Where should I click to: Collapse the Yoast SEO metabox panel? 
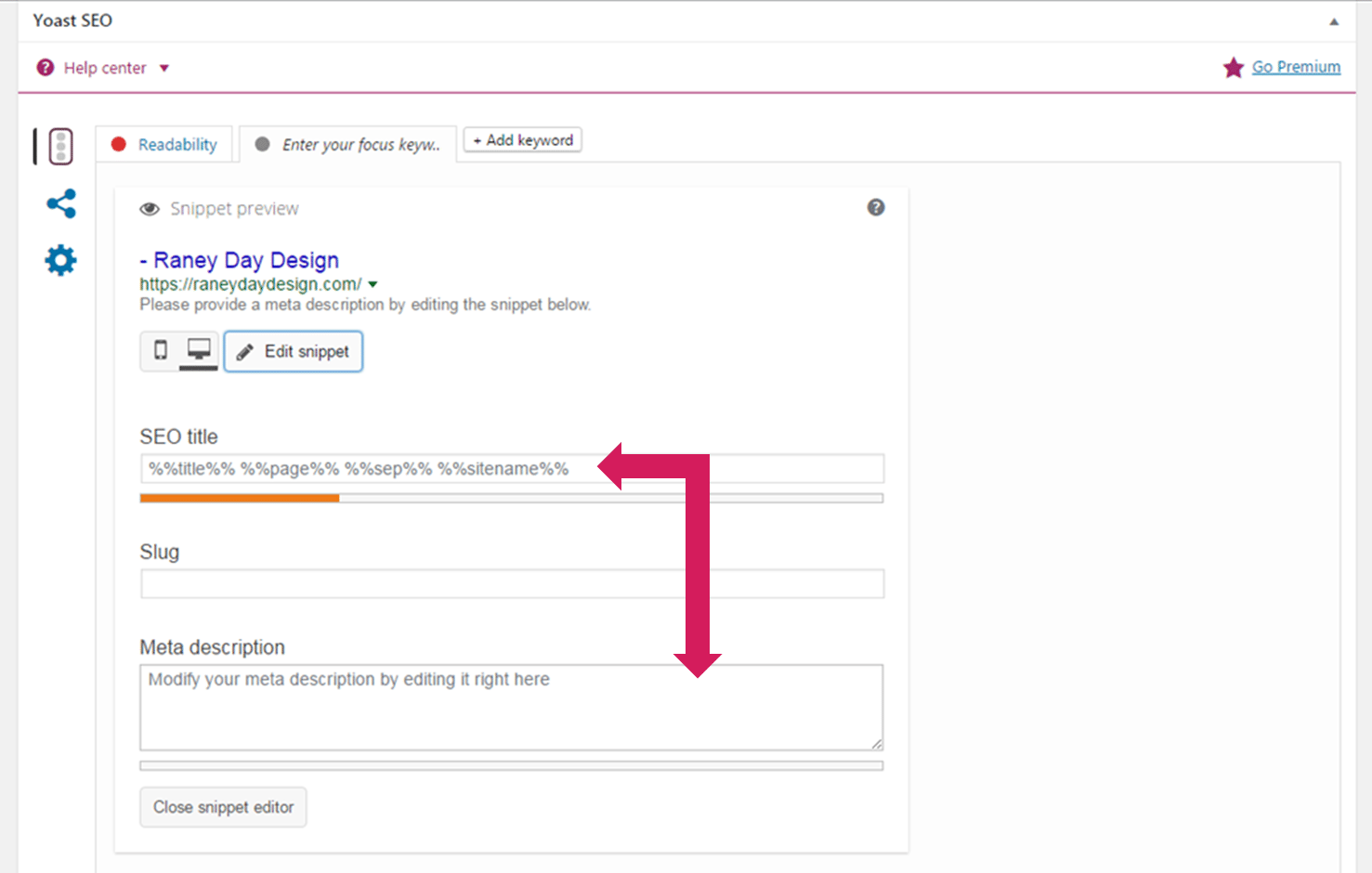(x=1334, y=21)
